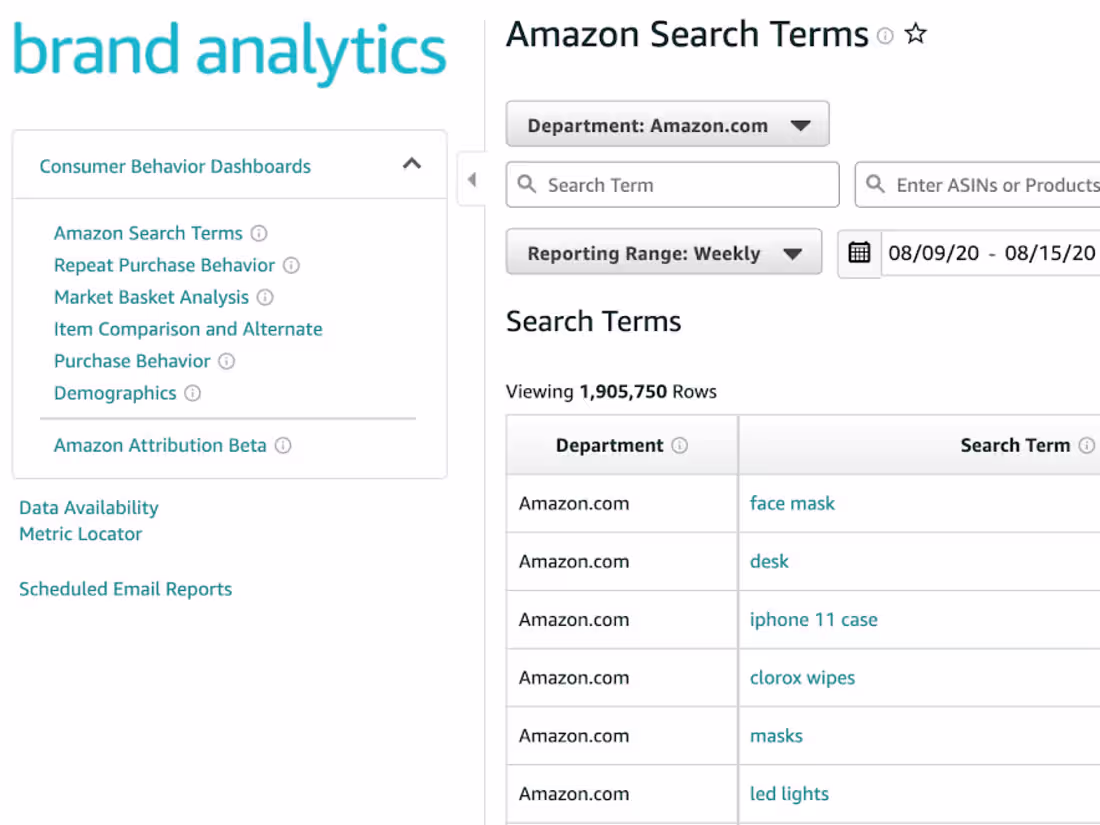
Task: Click info icon next to Amazon Search Terms title
Action: pyautogui.click(x=885, y=36)
